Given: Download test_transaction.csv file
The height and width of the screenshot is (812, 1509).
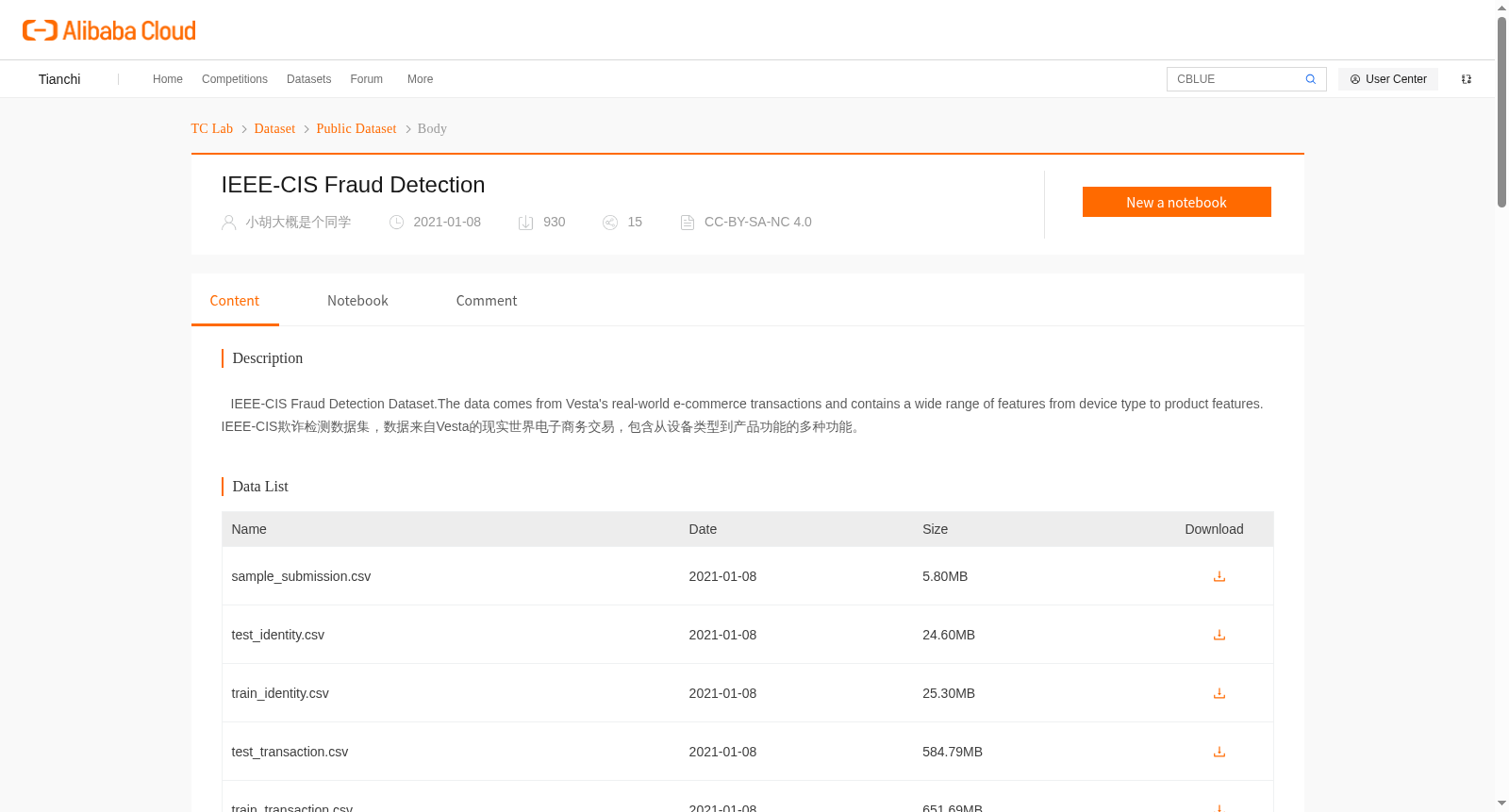Looking at the screenshot, I should 1219,752.
